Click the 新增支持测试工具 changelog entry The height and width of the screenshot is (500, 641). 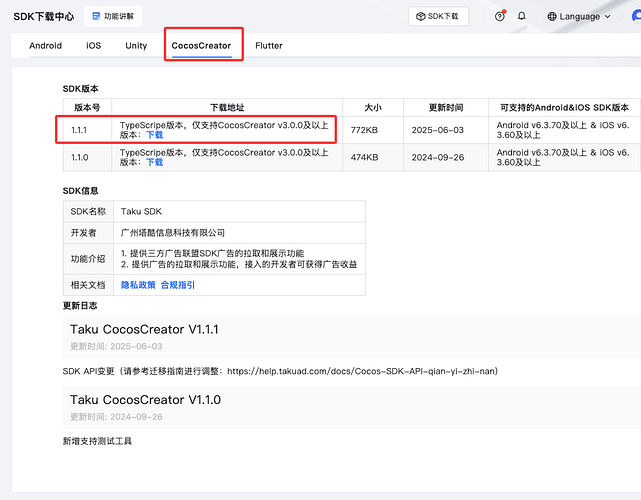pyautogui.click(x=97, y=441)
